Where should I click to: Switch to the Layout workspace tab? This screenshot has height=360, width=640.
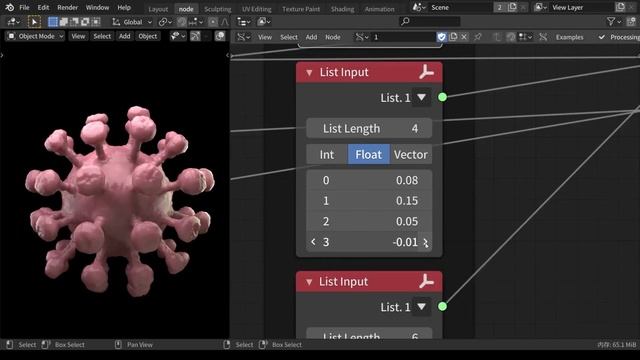(158, 9)
